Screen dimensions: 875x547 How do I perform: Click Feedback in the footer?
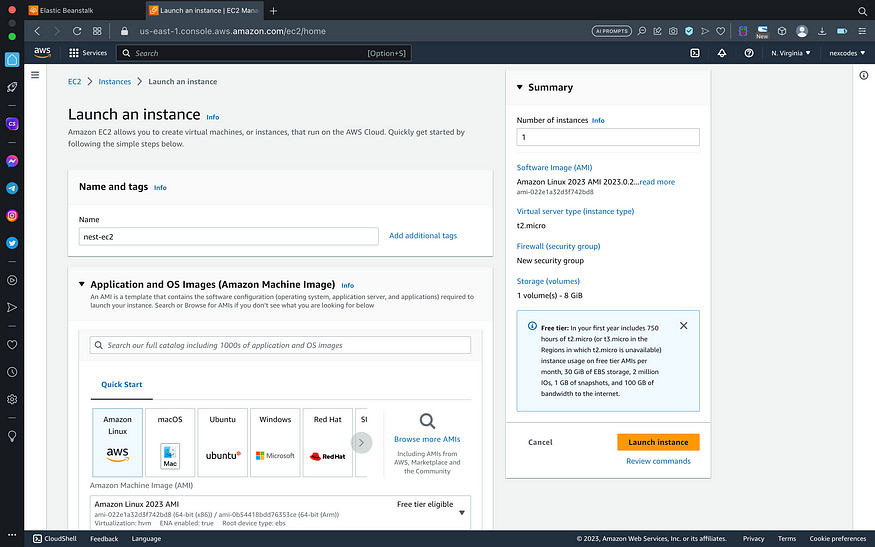[x=104, y=539]
